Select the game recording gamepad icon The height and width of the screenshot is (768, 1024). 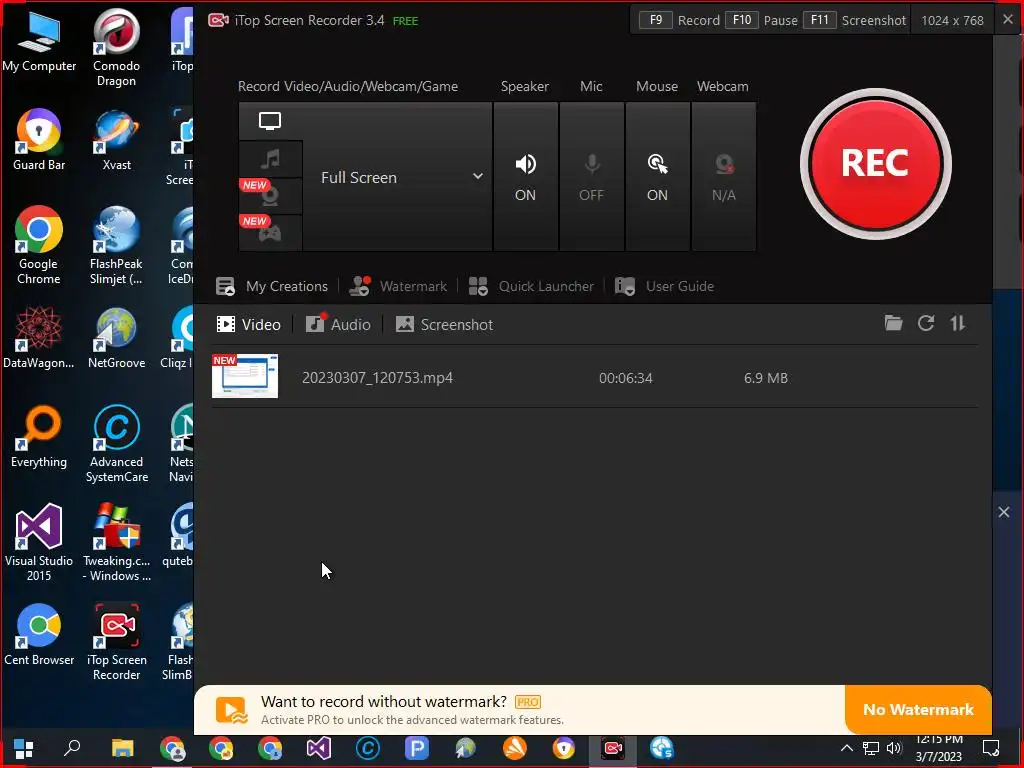[270, 232]
